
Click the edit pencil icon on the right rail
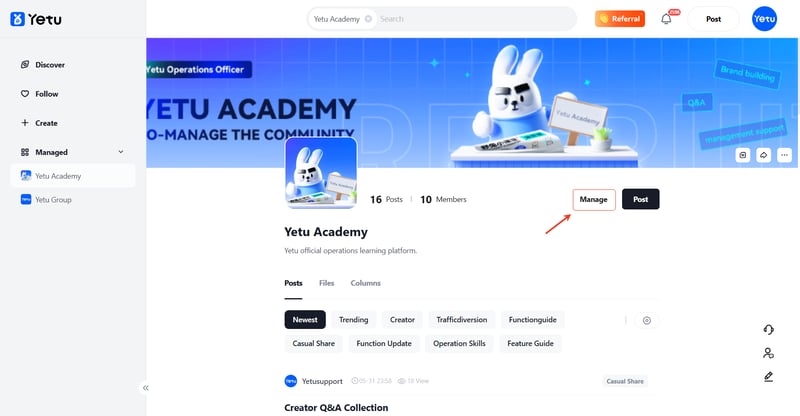768,377
